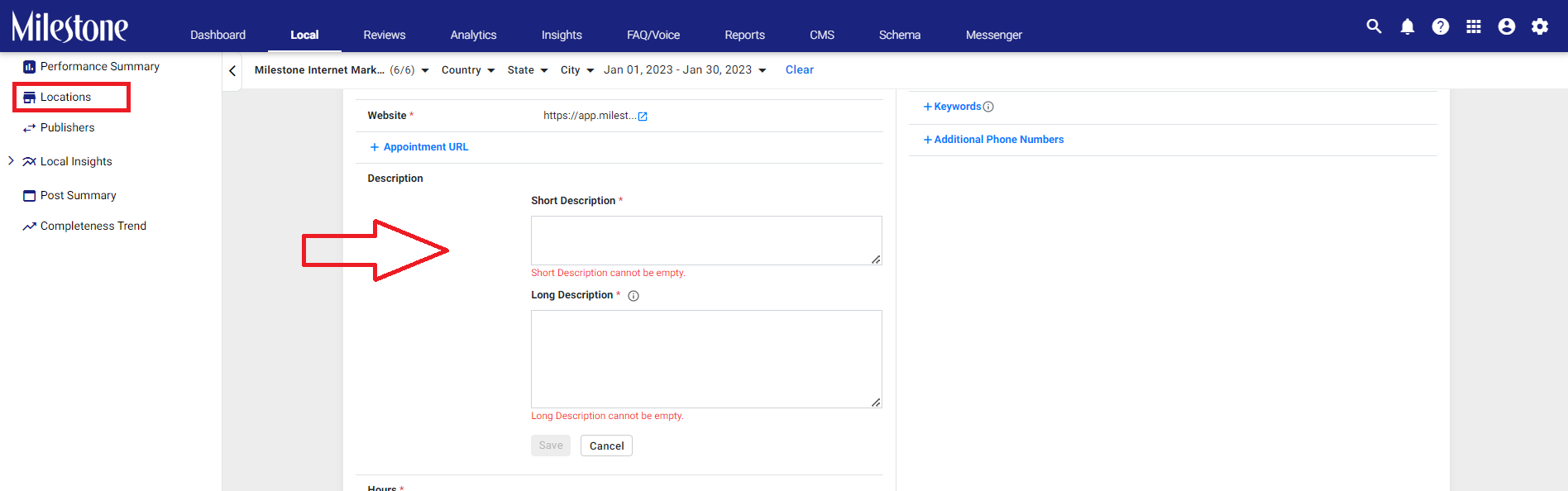The image size is (1568, 491).
Task: Open Post Summary in sidebar
Action: tap(79, 196)
